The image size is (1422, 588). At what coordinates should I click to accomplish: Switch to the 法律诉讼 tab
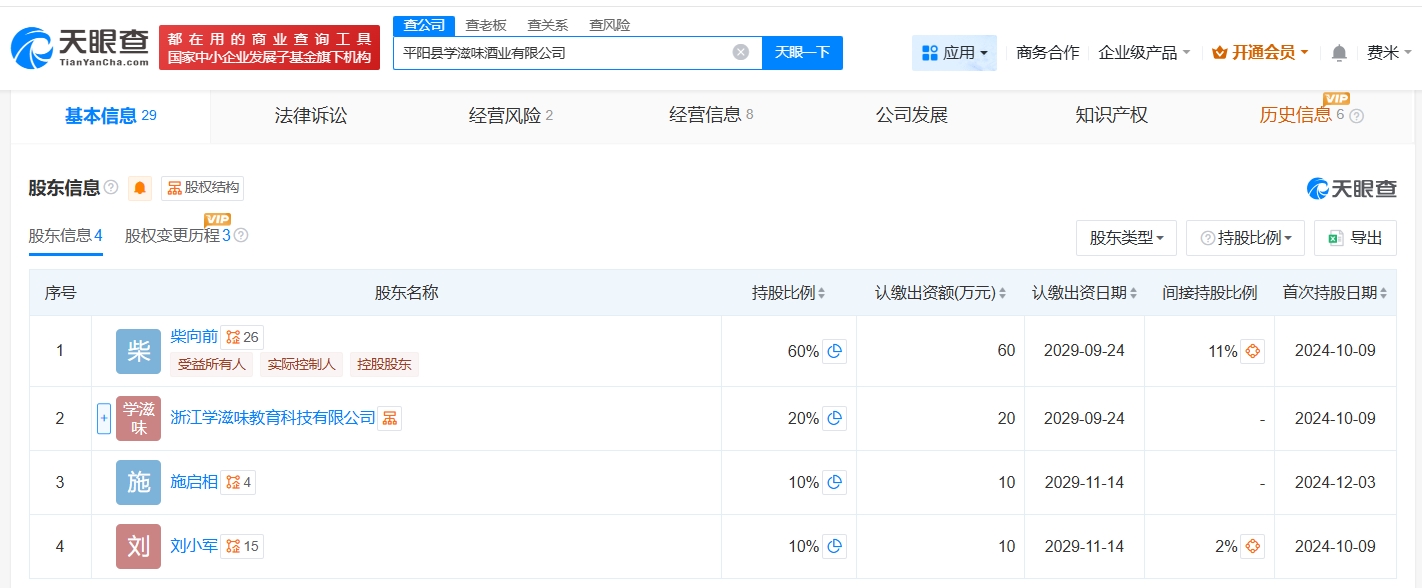[311, 116]
